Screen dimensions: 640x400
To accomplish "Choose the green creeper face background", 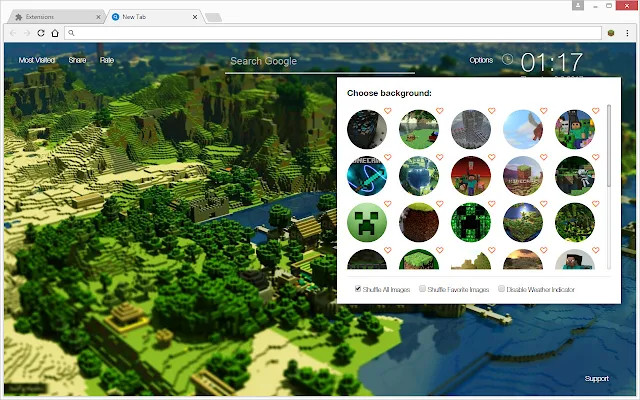I will [367, 222].
